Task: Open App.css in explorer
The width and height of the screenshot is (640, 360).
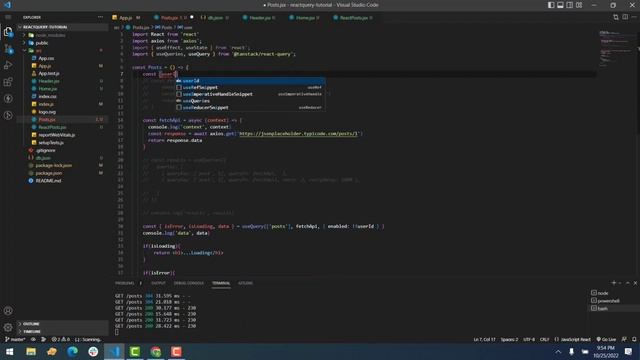Action: click(46, 58)
